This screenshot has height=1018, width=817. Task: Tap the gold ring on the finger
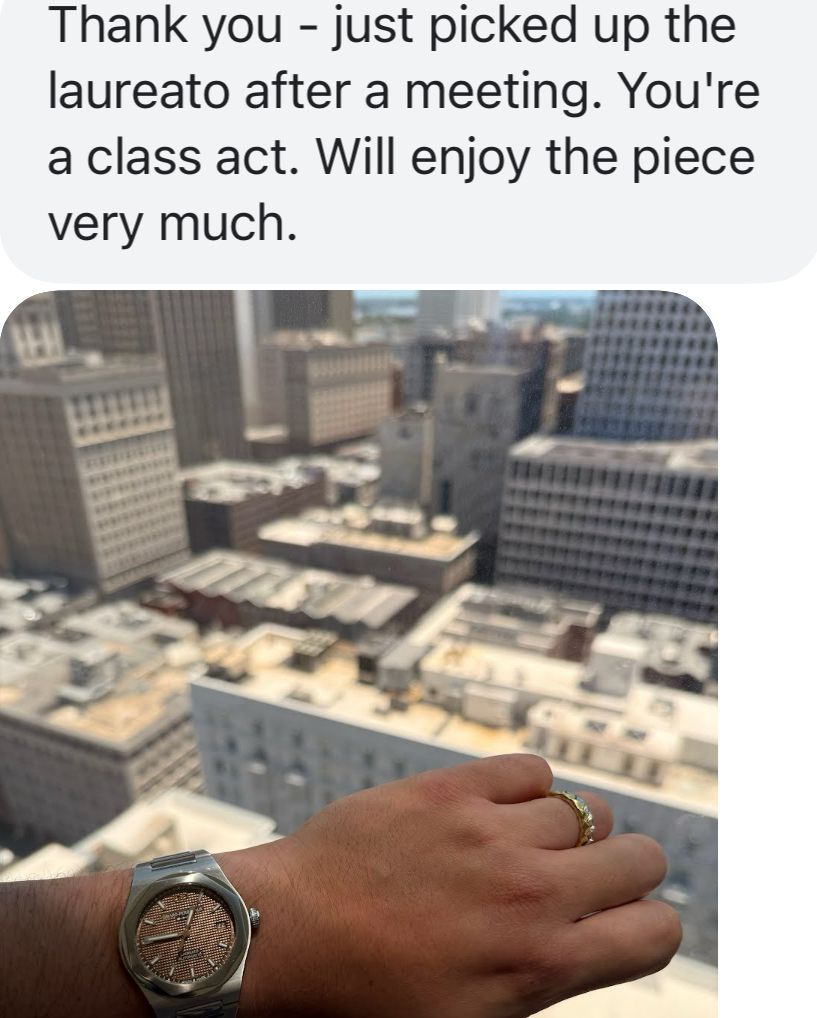(575, 816)
